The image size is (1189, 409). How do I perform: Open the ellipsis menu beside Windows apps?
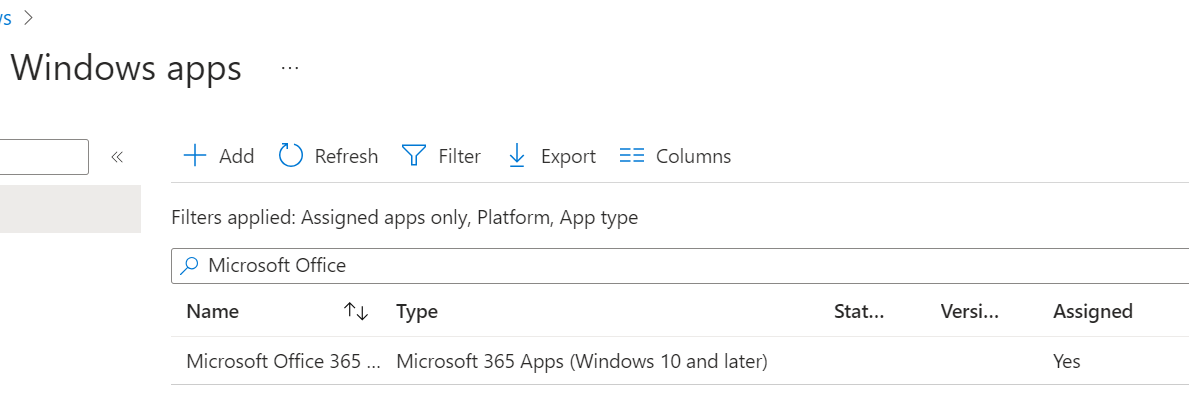[x=290, y=68]
